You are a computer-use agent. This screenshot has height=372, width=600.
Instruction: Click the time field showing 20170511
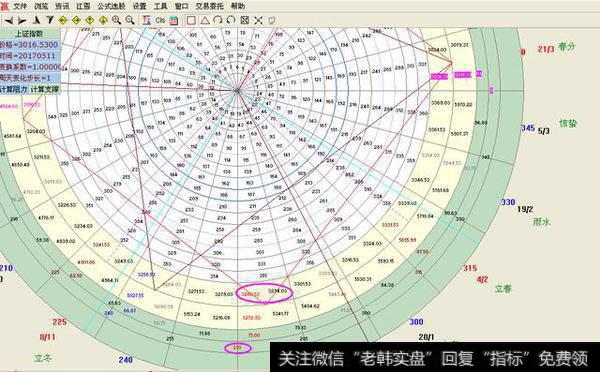pyautogui.click(x=30, y=55)
